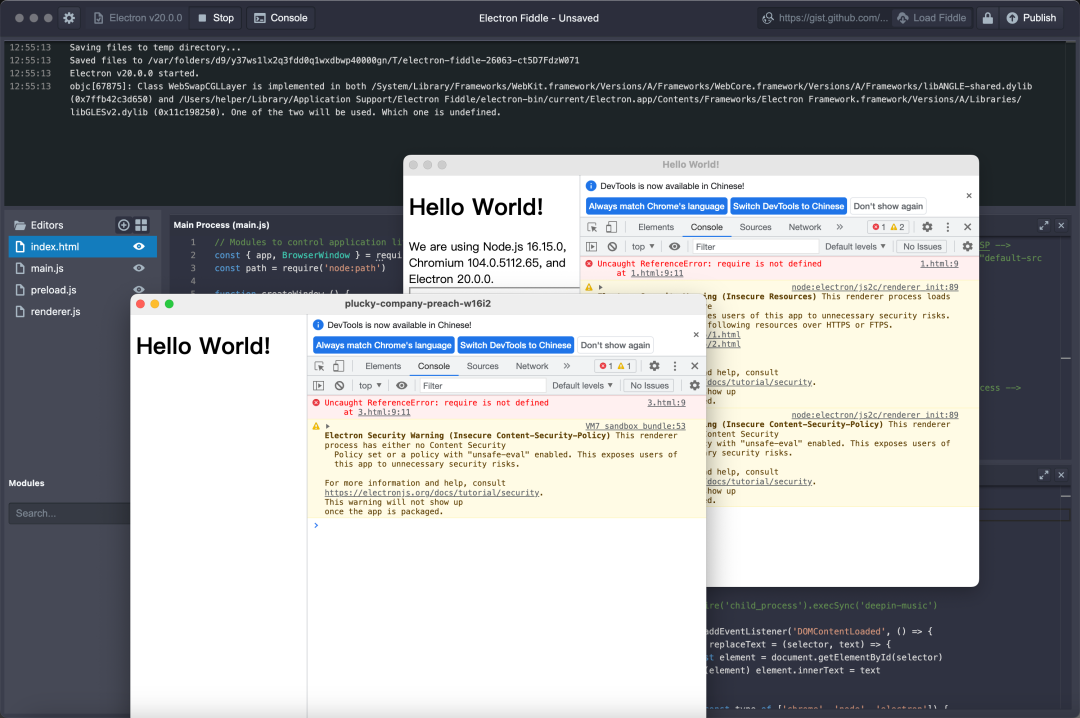Open the Electron v20.0.0 version selector
1080x718 pixels.
point(137,18)
